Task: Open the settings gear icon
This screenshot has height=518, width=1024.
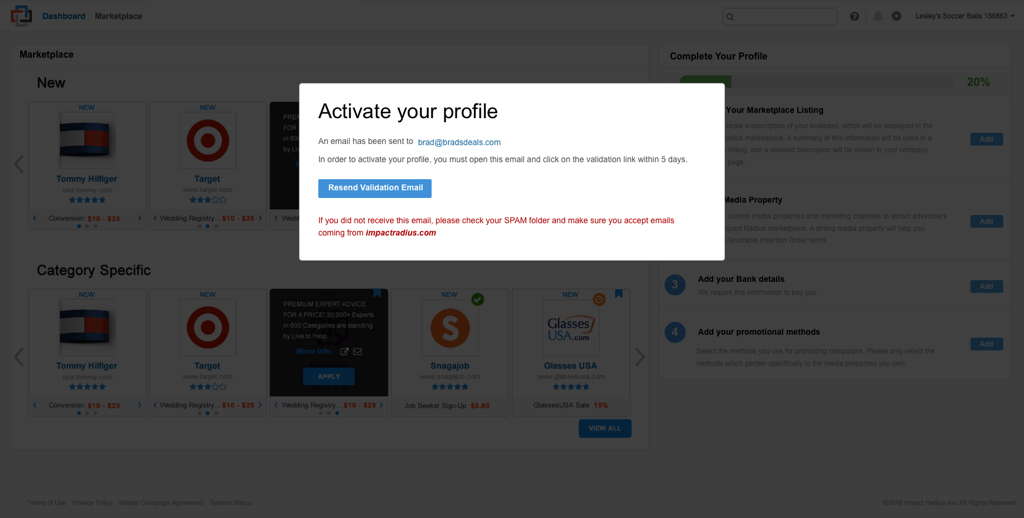Action: click(897, 16)
